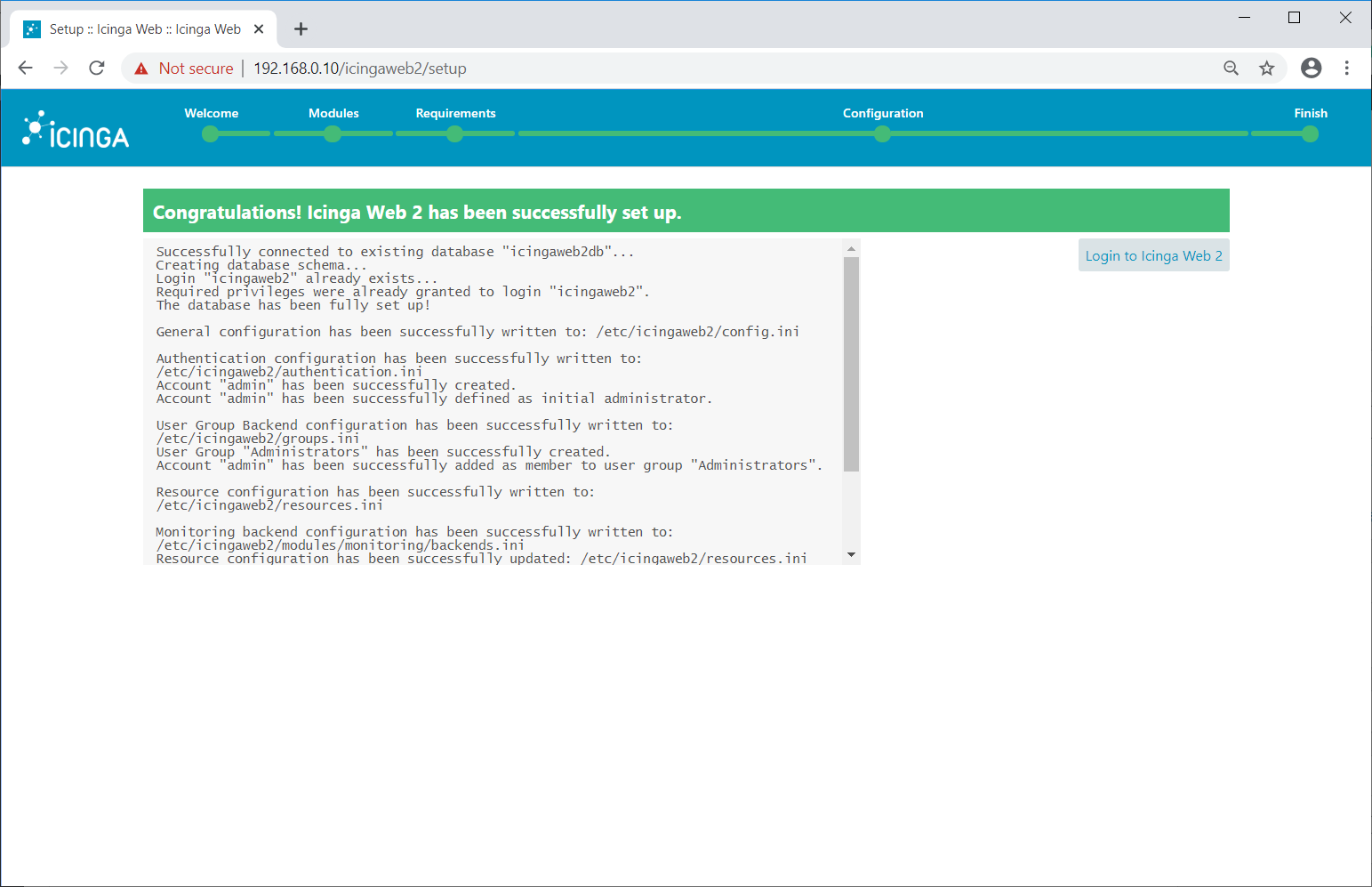Screen dimensions: 1372x887
Task: Open the Chrome profile avatar
Action: click(1312, 69)
